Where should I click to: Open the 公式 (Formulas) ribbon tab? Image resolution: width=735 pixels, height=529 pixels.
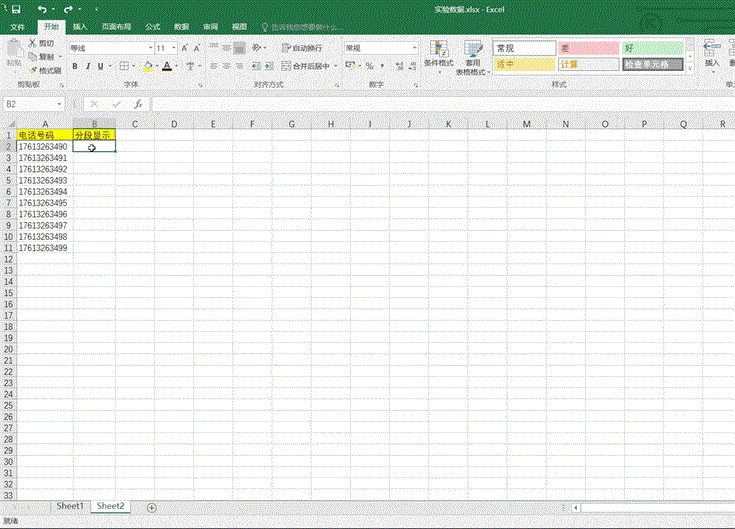[x=152, y=27]
